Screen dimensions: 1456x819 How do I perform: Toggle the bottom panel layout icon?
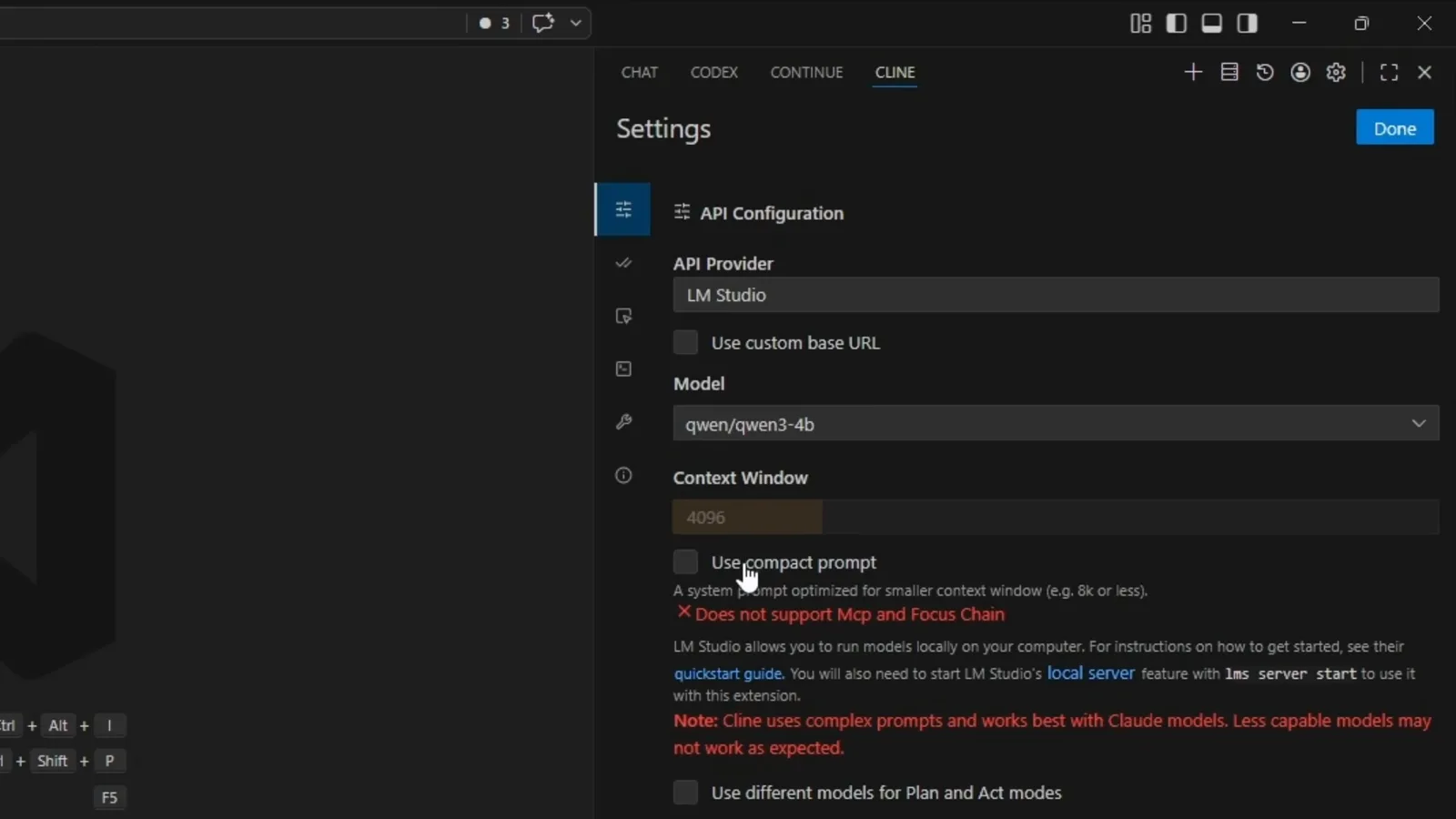(x=1212, y=24)
